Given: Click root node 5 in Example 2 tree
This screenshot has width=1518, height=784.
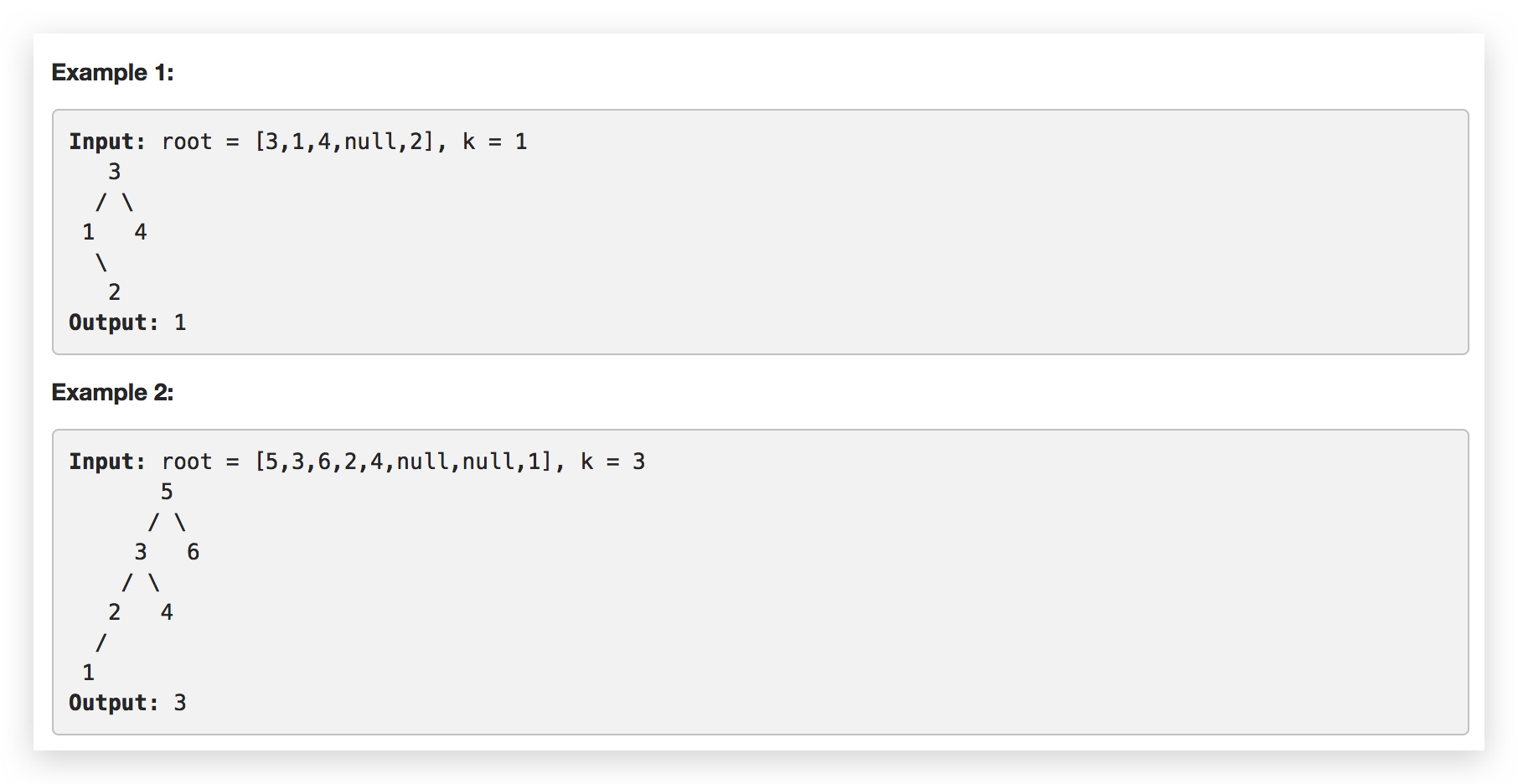Looking at the screenshot, I should point(167,492).
